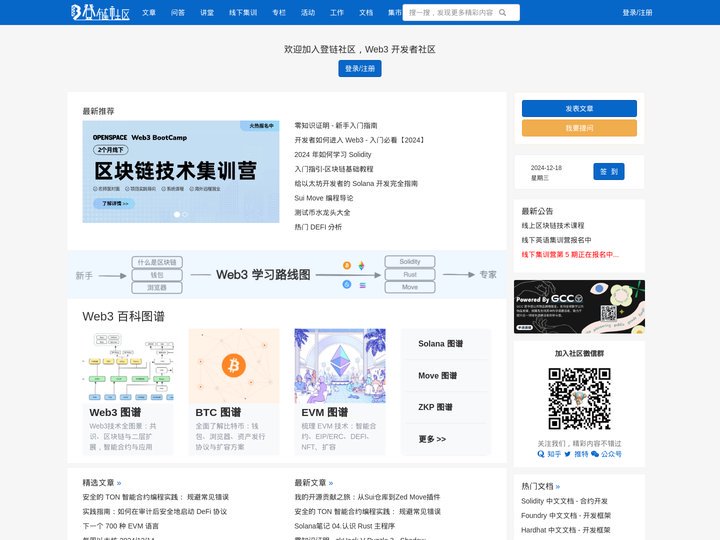
Task: Click the 什么是区块链 roadmap box
Action: (x=157, y=262)
